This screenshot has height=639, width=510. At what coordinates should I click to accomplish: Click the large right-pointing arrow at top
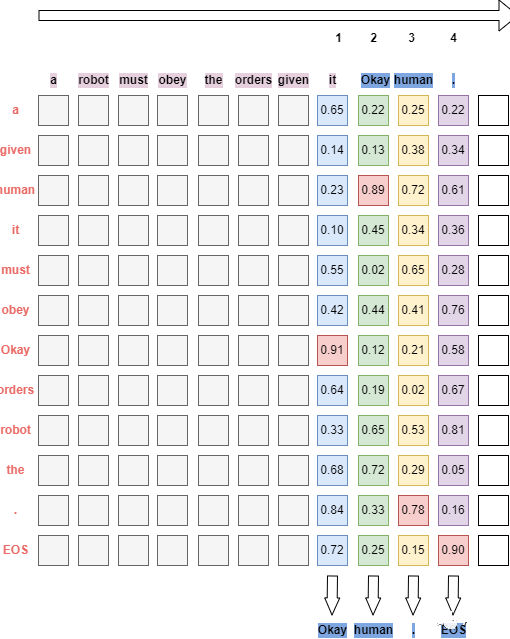[x=274, y=15]
